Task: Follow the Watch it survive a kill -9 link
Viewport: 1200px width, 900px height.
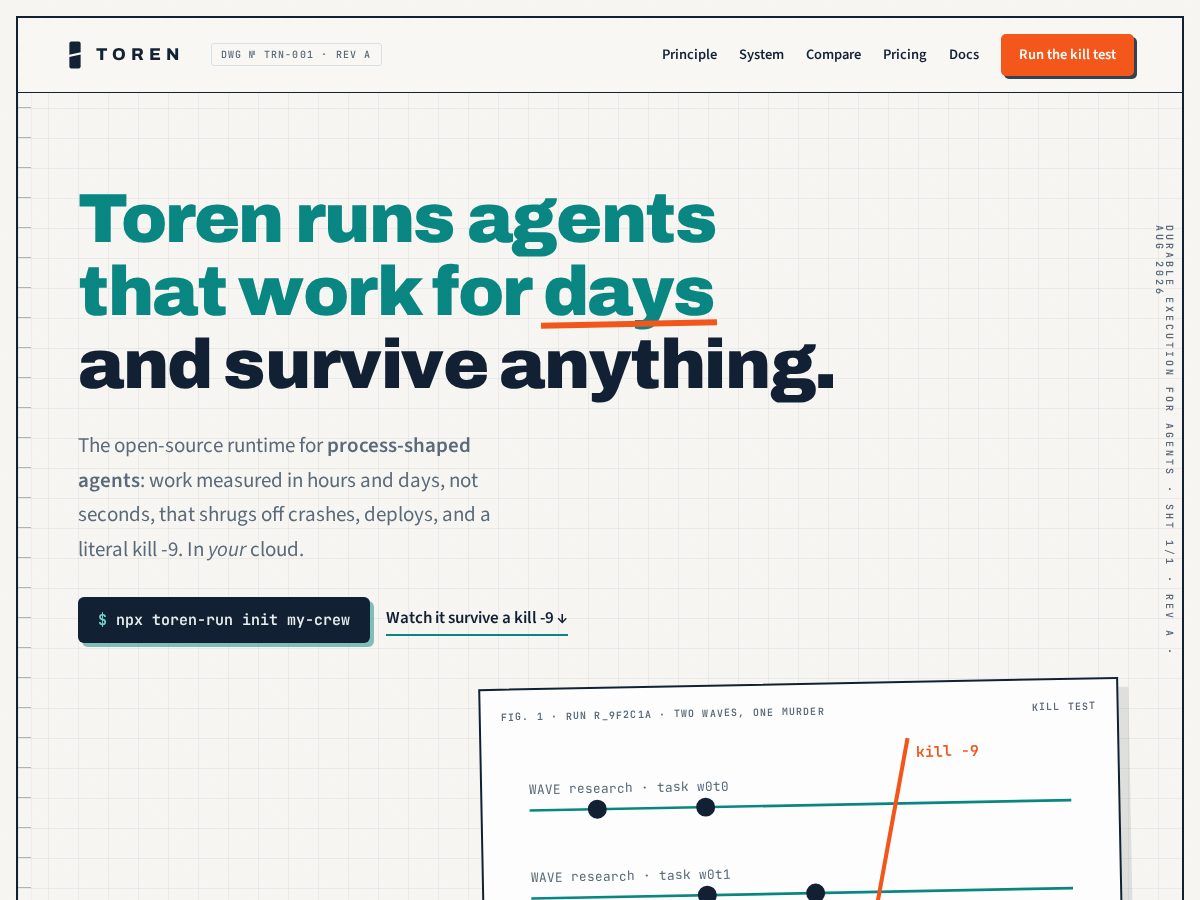Action: [x=477, y=618]
